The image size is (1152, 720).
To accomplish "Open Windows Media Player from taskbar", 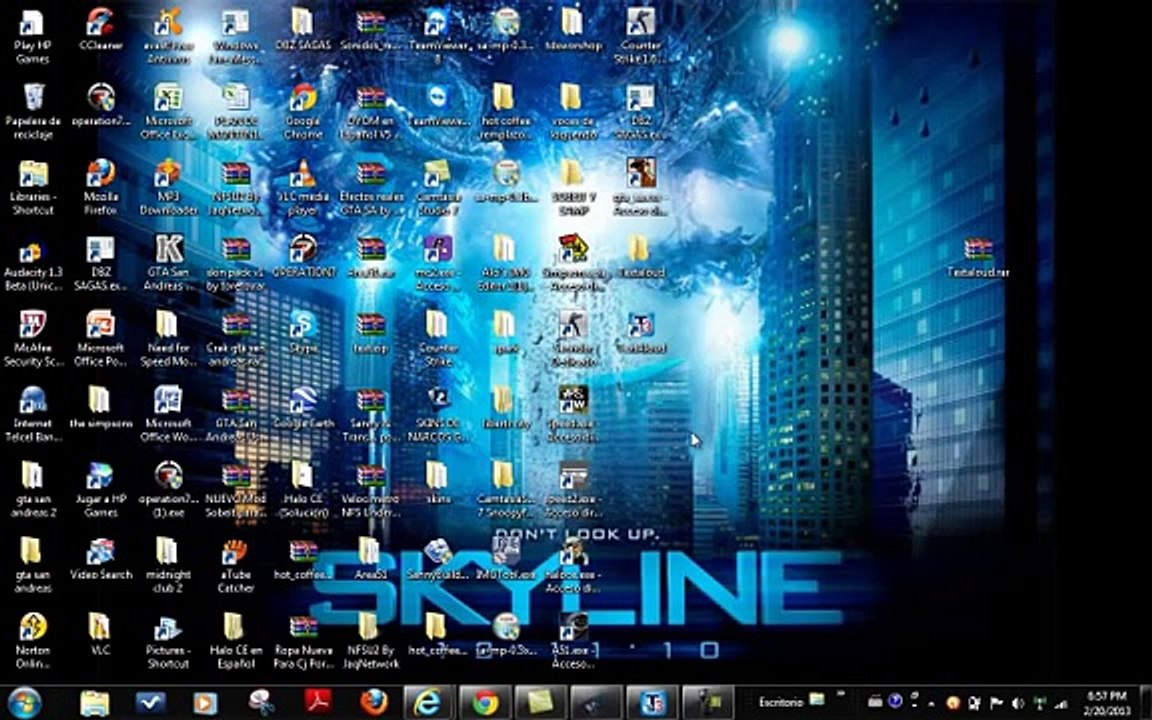I will pos(206,703).
